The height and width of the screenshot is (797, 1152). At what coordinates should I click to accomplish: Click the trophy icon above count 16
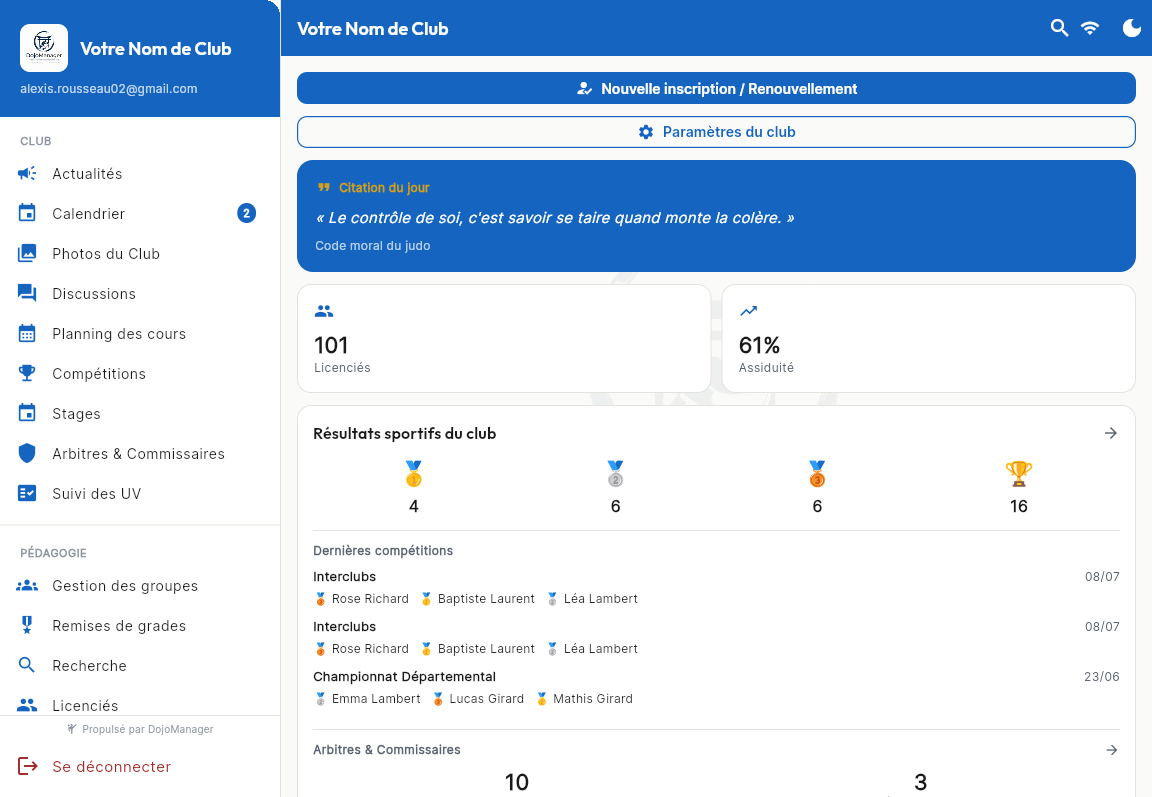tap(1018, 474)
